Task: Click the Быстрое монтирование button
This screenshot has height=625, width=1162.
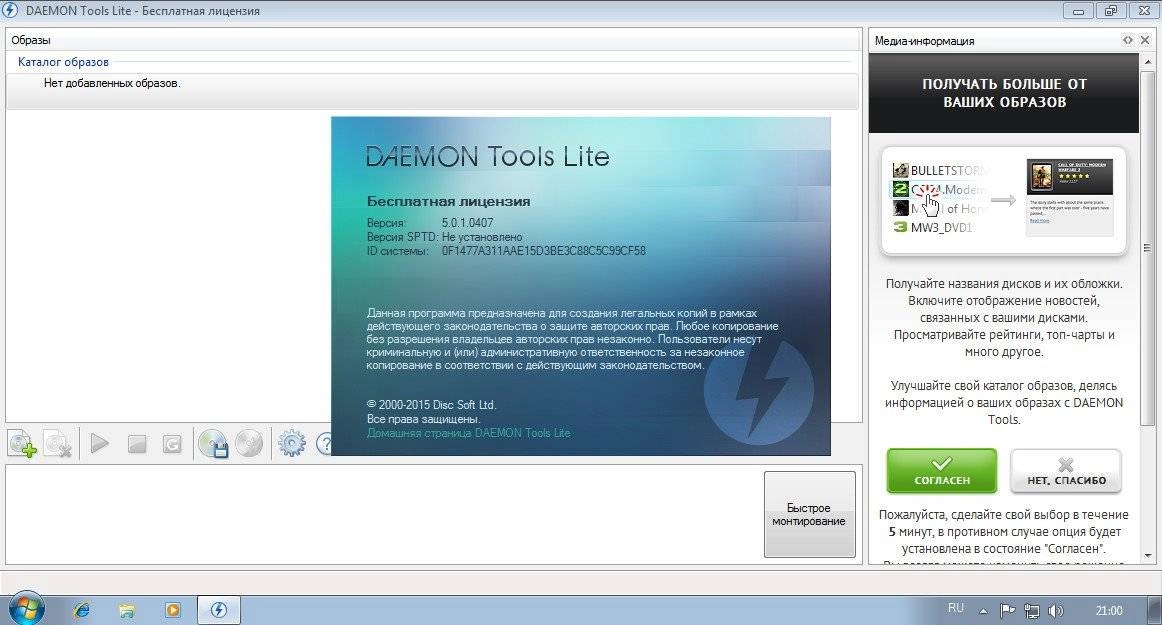Action: pos(809,515)
